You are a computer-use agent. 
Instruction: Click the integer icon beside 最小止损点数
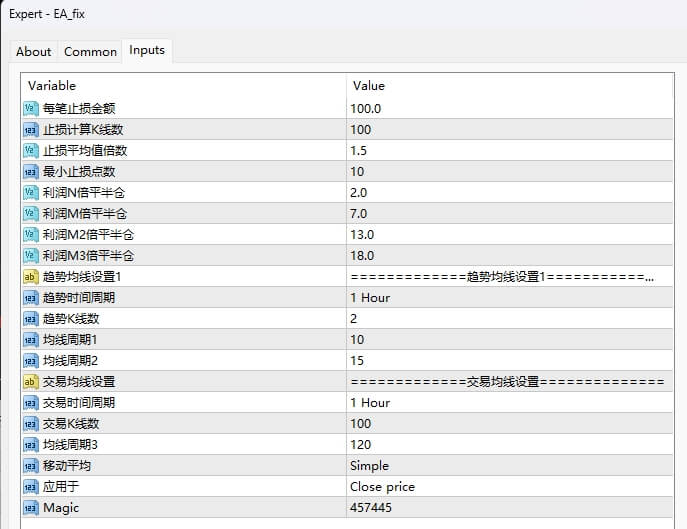31,172
